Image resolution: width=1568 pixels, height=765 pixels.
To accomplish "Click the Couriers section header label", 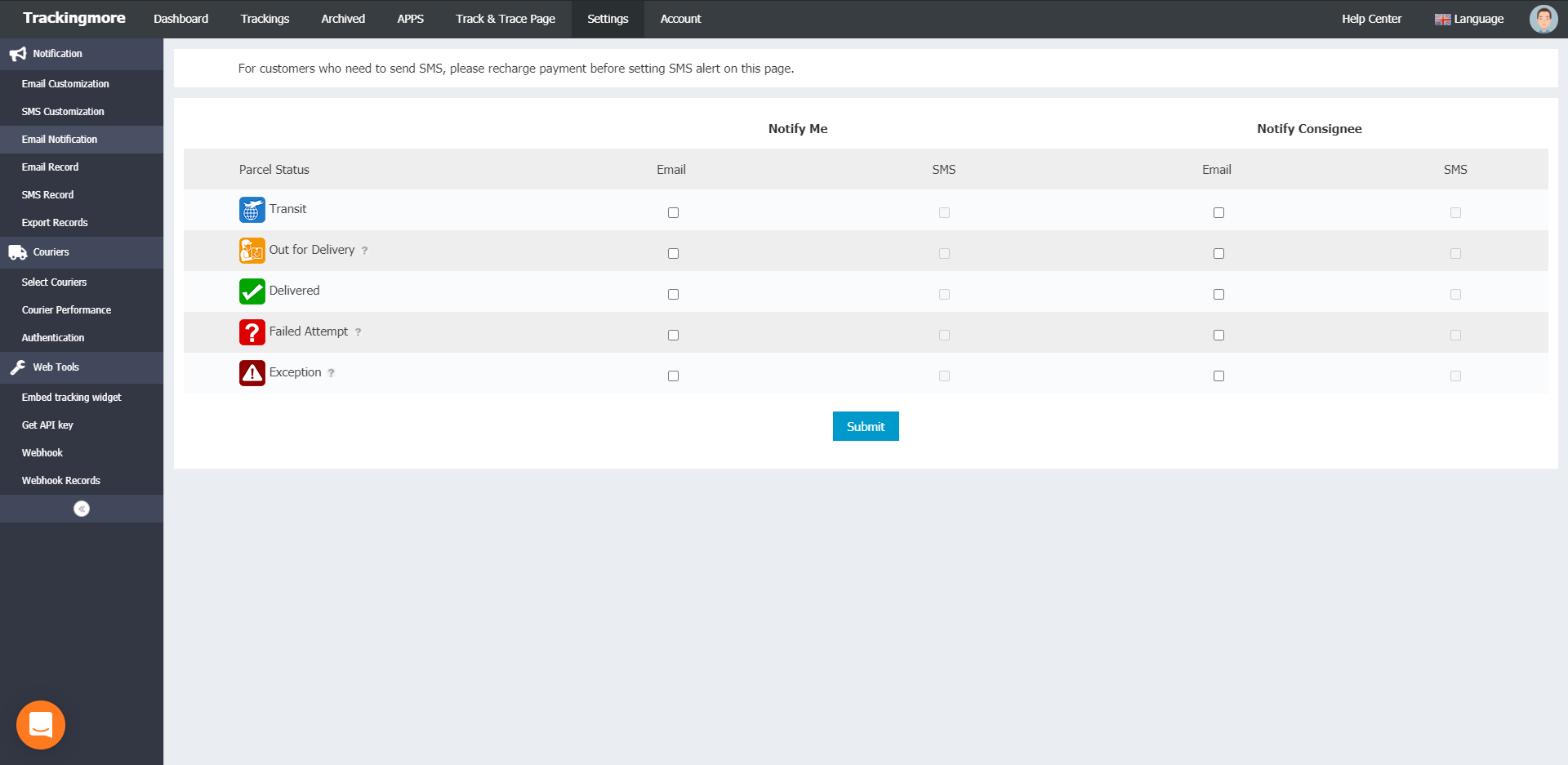I will (51, 252).
